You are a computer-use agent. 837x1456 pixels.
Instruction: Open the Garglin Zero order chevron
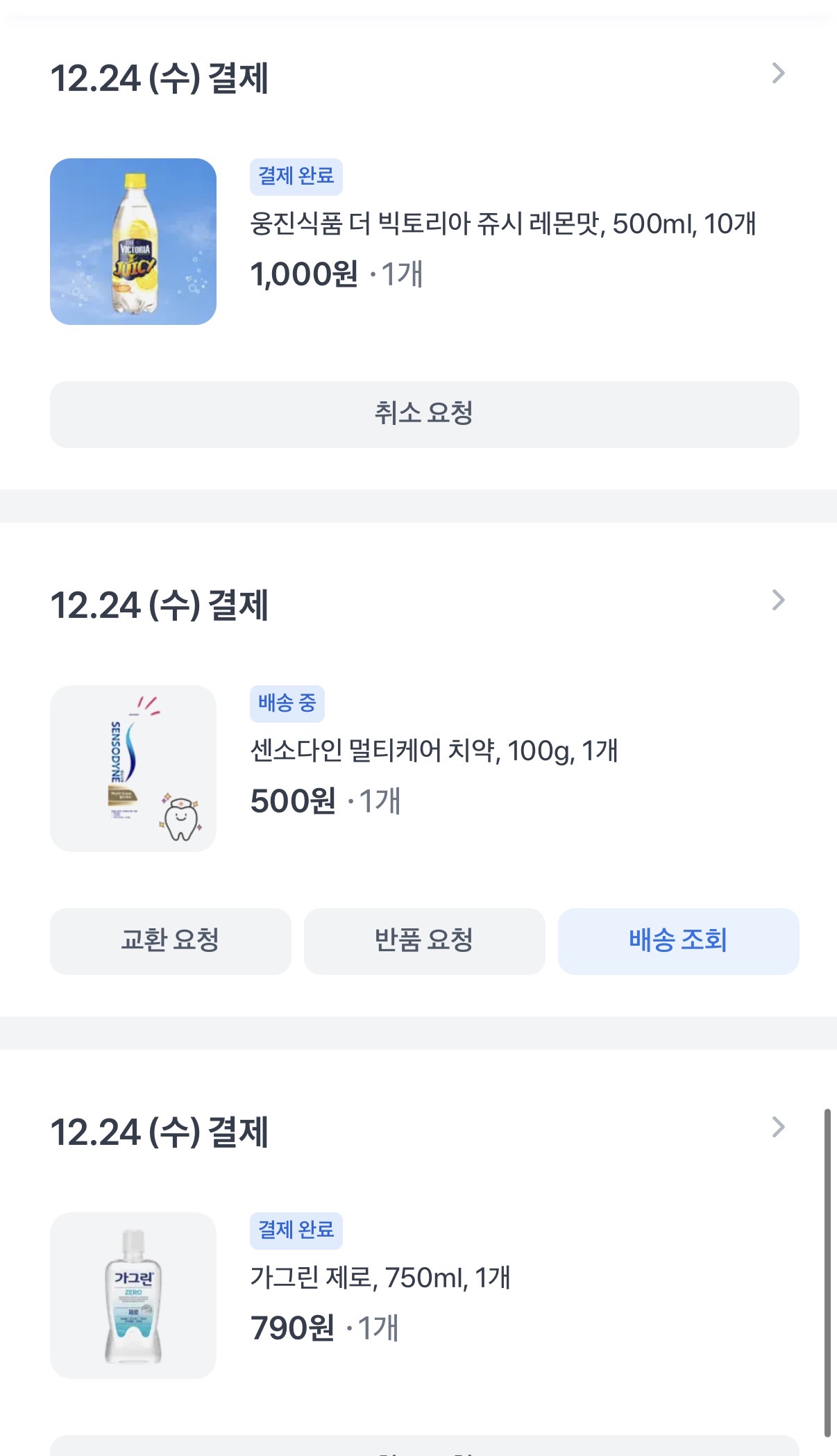pyautogui.click(x=778, y=1128)
